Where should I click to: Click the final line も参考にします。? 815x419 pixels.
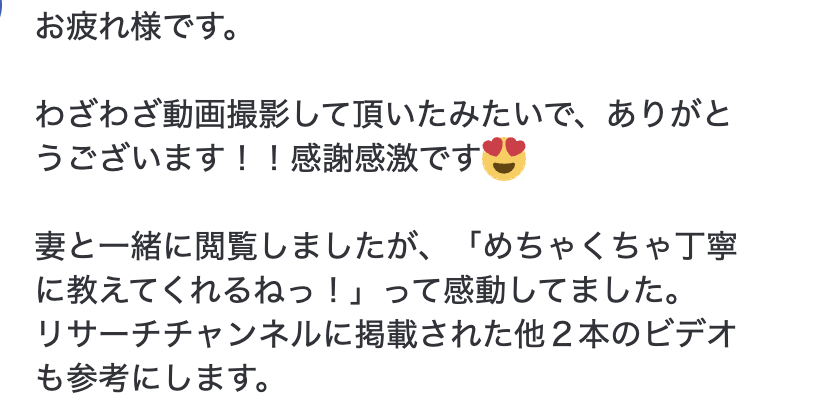(x=153, y=379)
